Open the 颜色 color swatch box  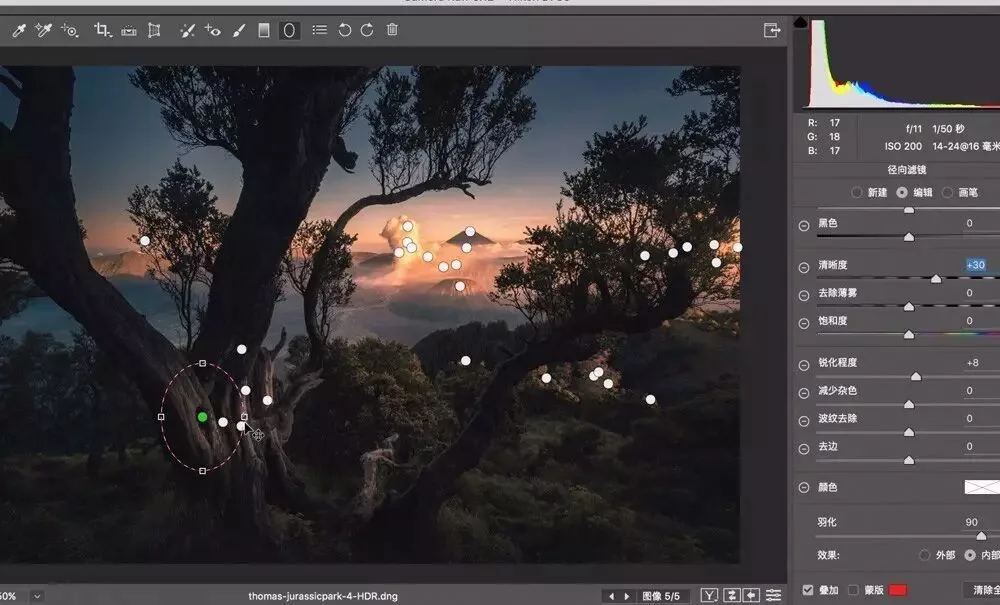click(x=982, y=487)
